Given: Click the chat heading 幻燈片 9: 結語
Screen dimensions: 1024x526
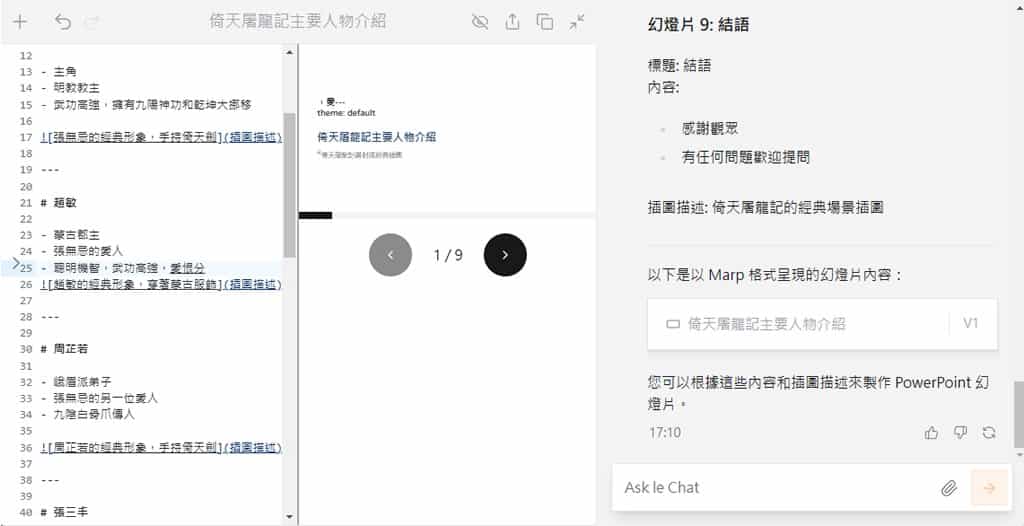Looking at the screenshot, I should 698,25.
